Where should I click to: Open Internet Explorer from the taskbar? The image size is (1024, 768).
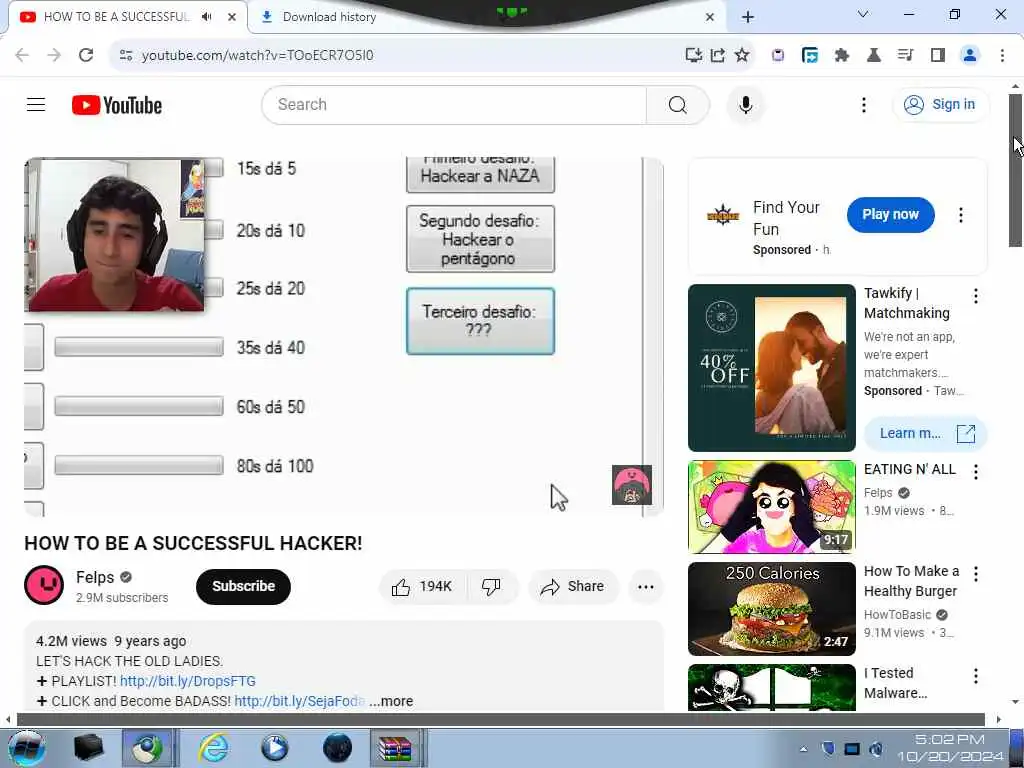214,748
